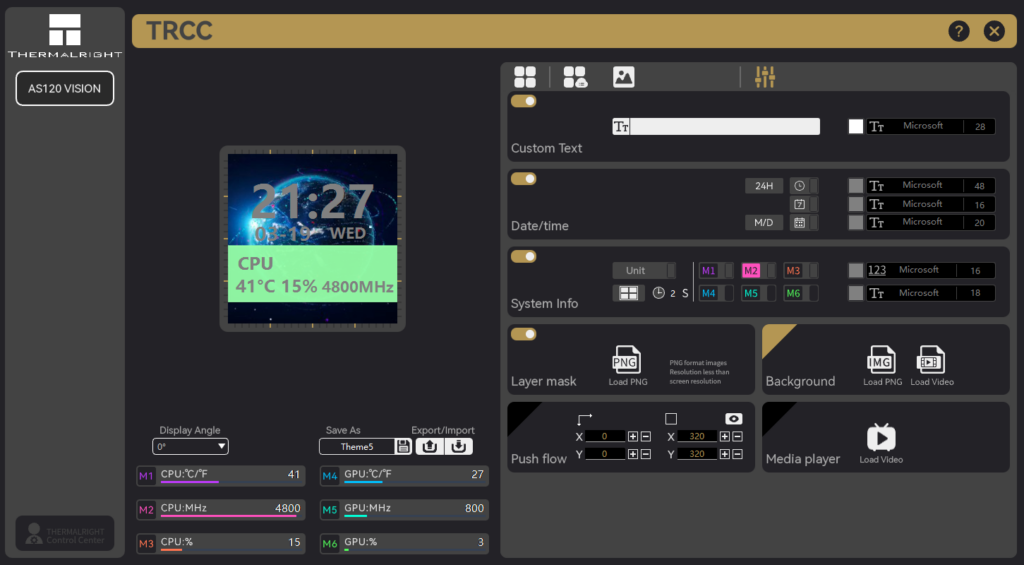Click the import theme icon

pyautogui.click(x=459, y=447)
